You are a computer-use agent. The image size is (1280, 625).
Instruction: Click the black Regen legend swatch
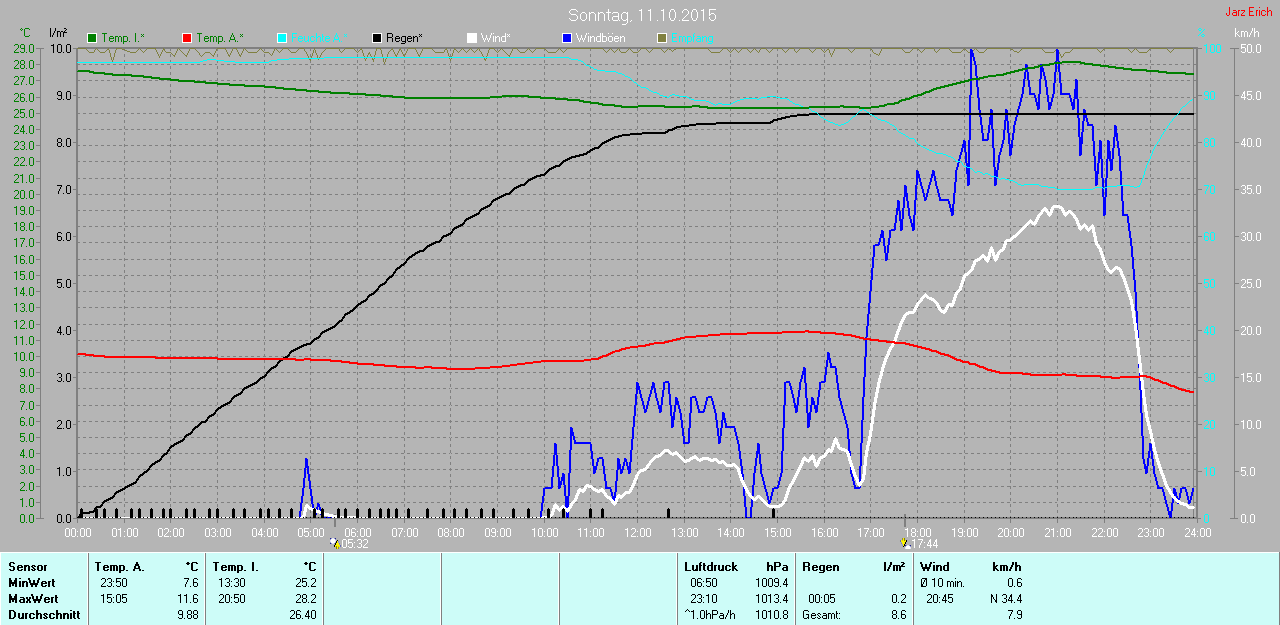pos(377,38)
